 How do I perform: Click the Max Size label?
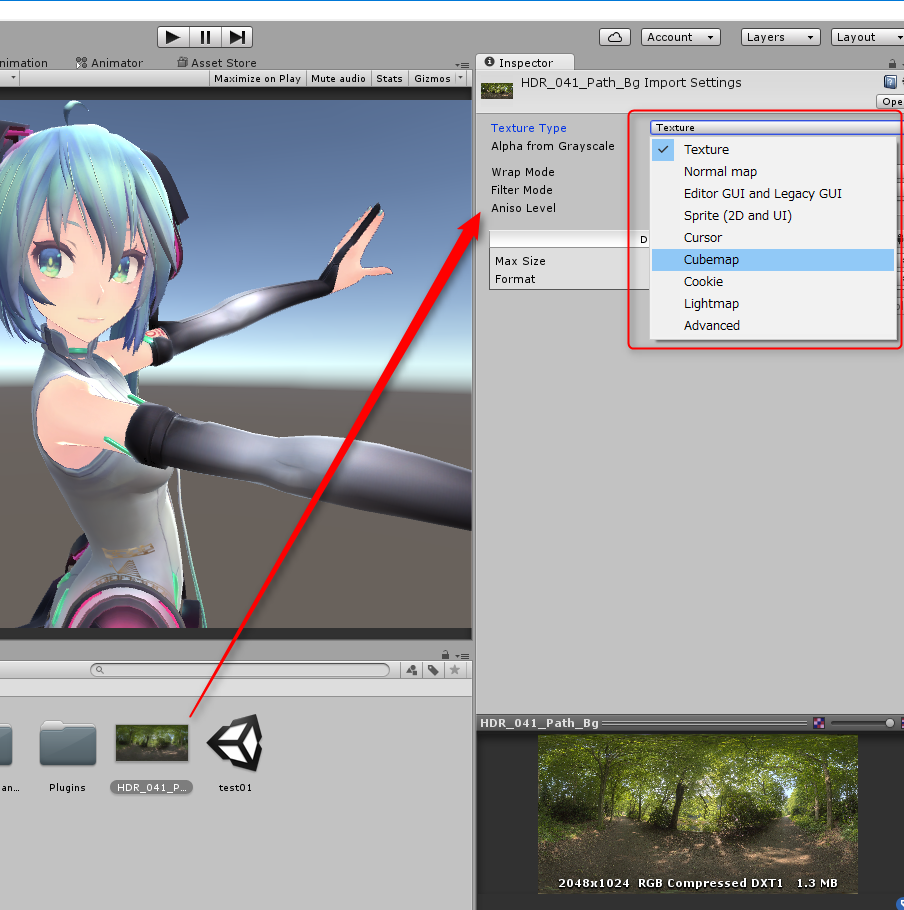tap(520, 261)
